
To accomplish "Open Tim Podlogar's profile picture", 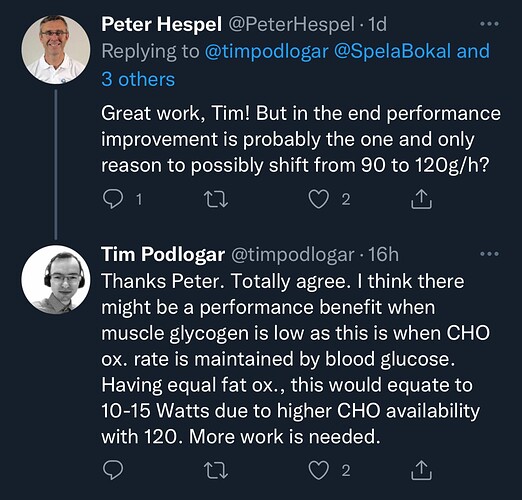I will [56, 280].
